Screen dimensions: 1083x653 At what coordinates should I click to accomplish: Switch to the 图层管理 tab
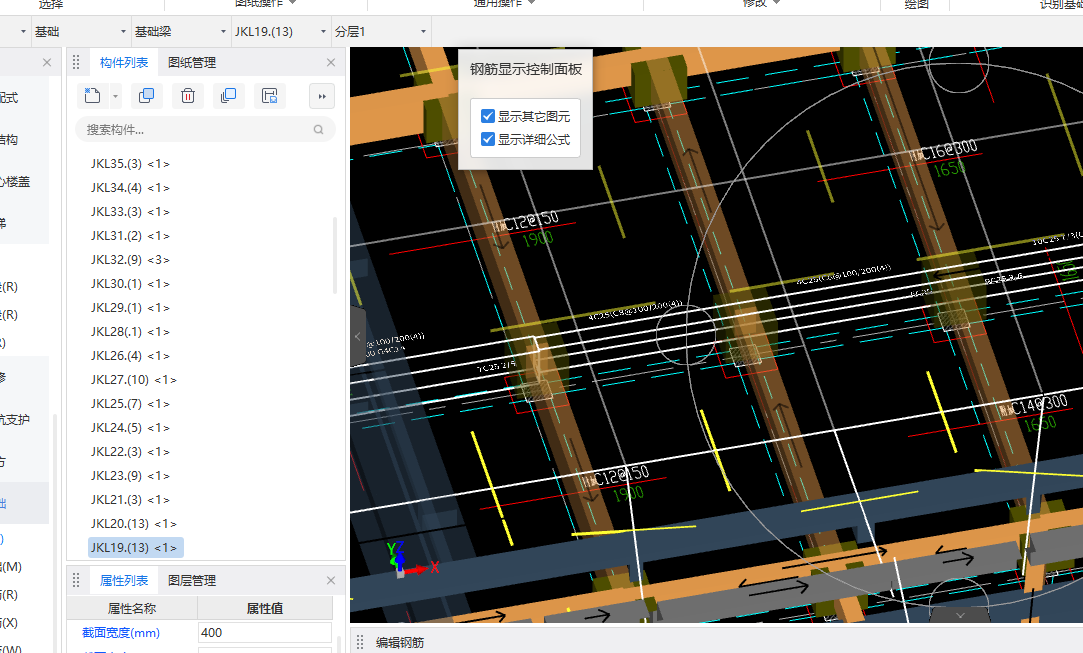[x=192, y=580]
